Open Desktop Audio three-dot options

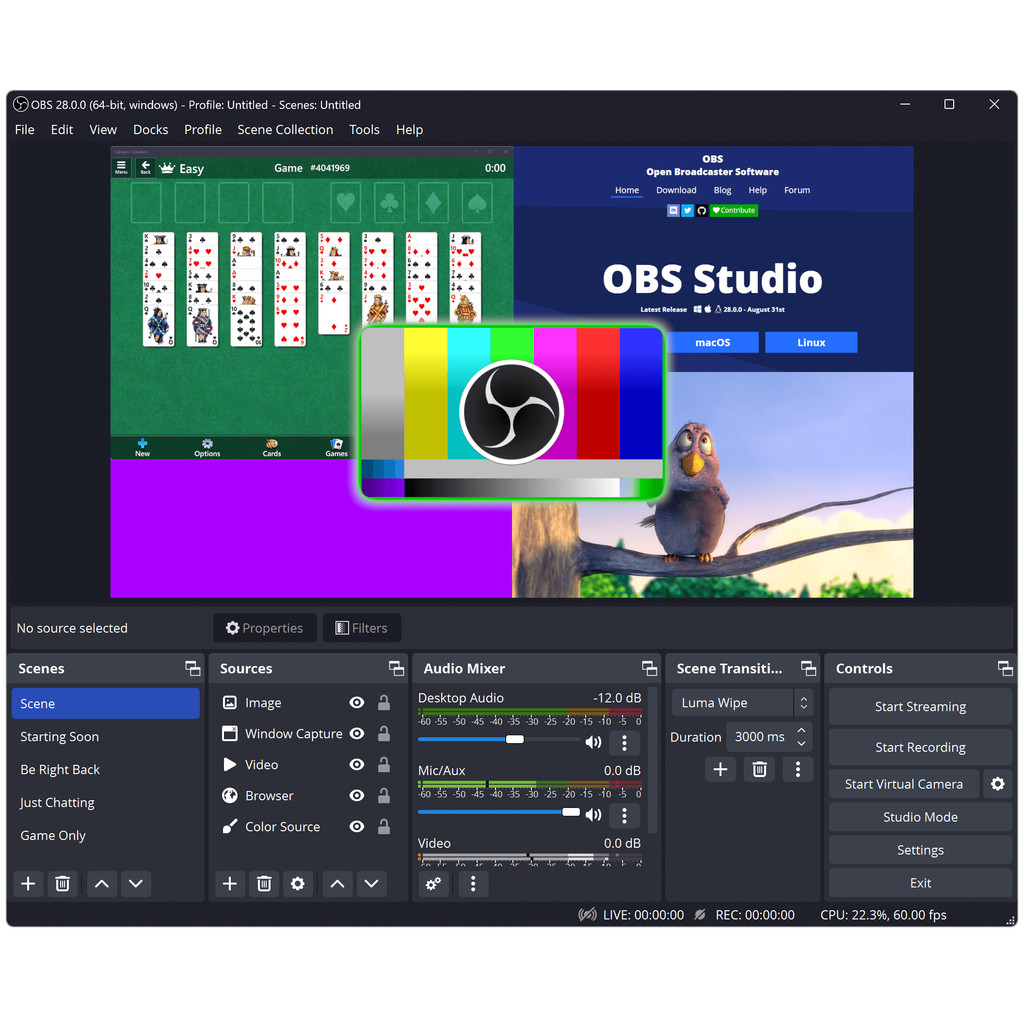(x=624, y=743)
